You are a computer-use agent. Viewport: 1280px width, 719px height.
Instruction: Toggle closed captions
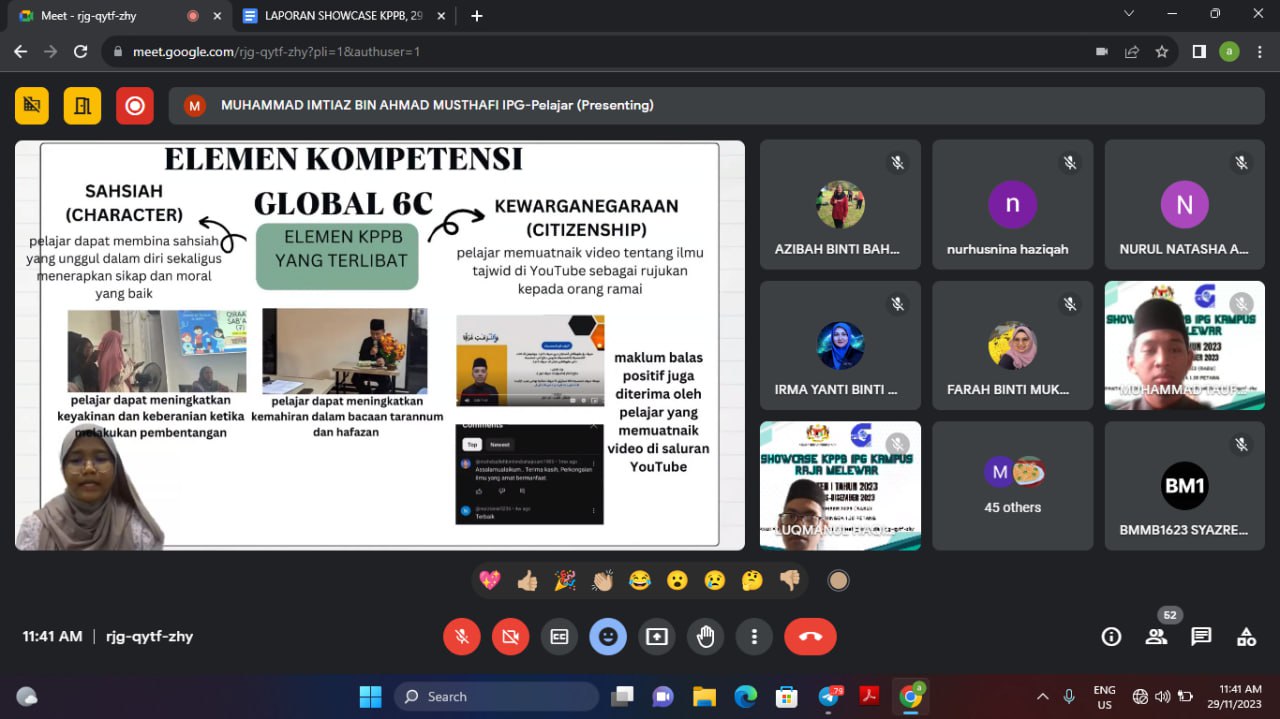click(559, 637)
